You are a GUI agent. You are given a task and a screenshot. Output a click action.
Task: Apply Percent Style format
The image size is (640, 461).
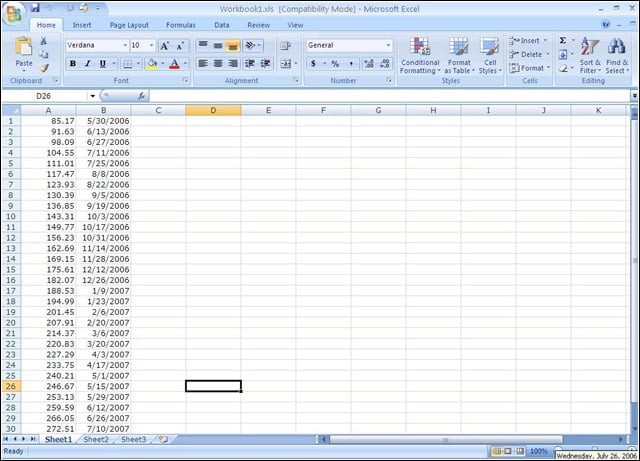click(335, 64)
